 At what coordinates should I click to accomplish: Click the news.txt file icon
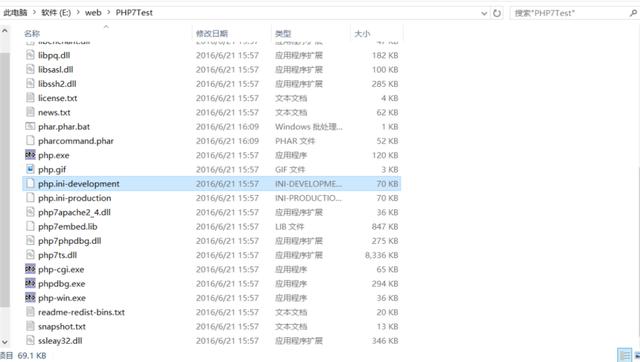pyautogui.click(x=30, y=112)
